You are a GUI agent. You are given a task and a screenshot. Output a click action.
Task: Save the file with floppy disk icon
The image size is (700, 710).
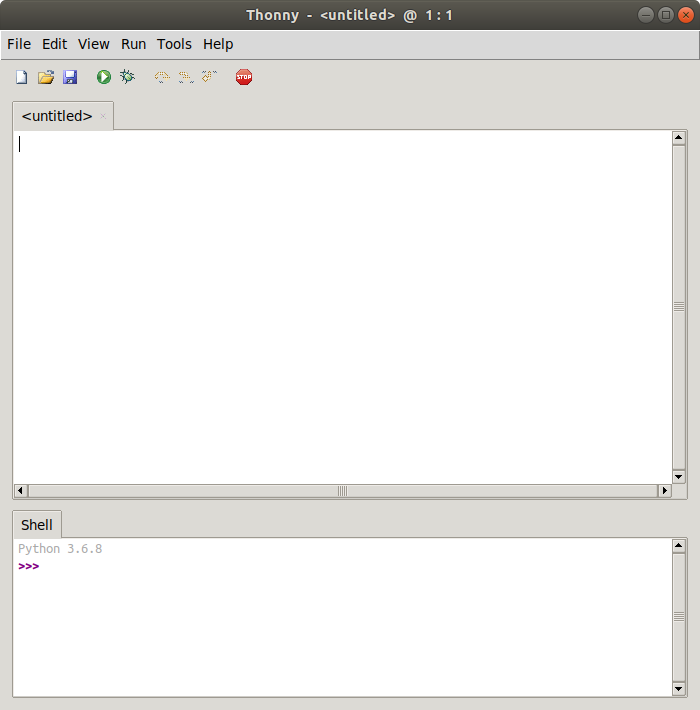point(70,77)
